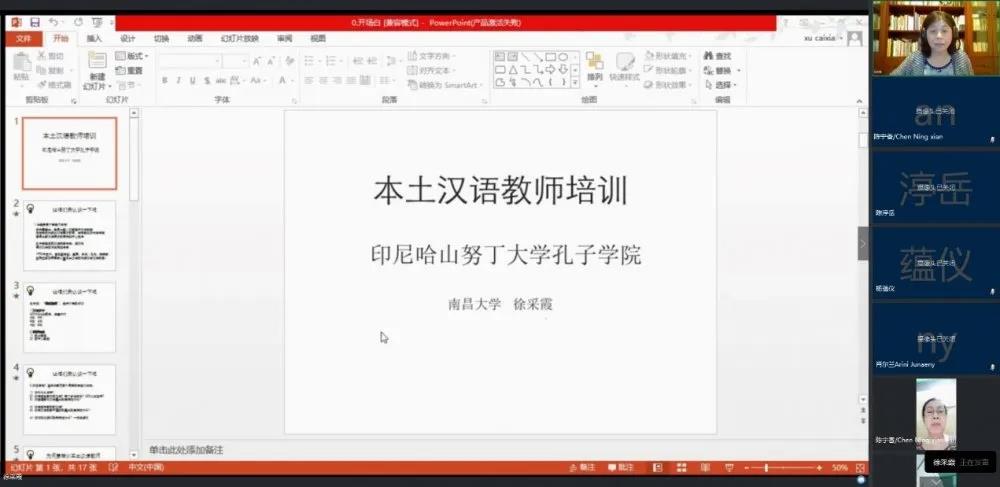Viewport: 1000px width, 487px height.
Task: Open the Align Text (对齐文本) dropdown
Action: point(432,70)
